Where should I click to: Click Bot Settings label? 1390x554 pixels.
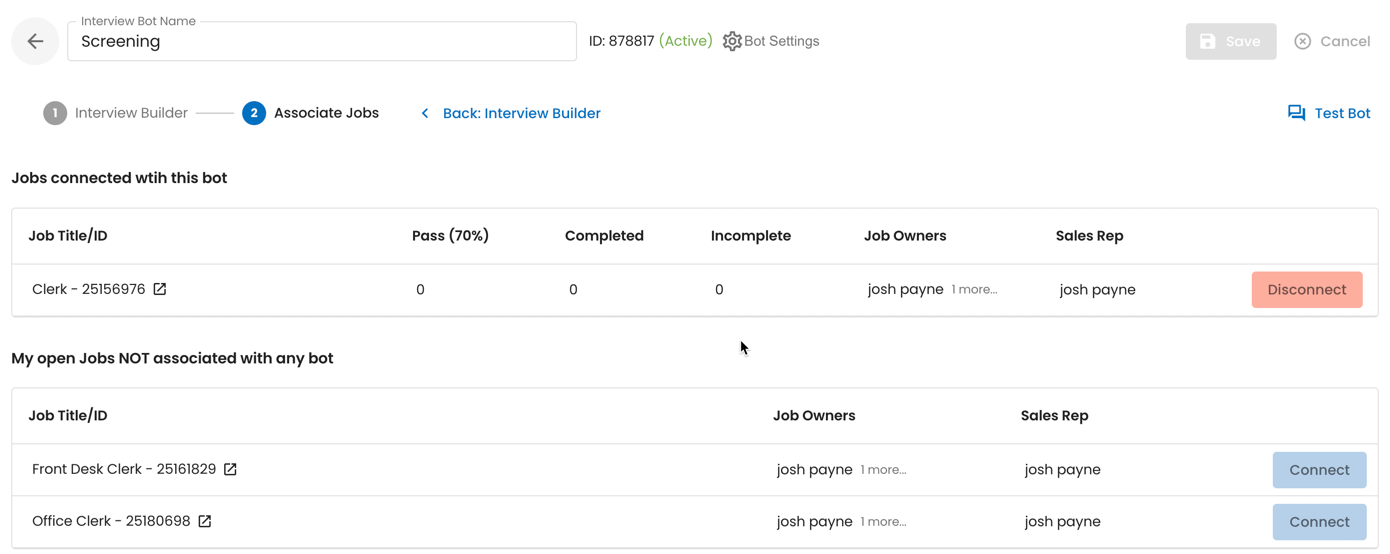tap(782, 41)
